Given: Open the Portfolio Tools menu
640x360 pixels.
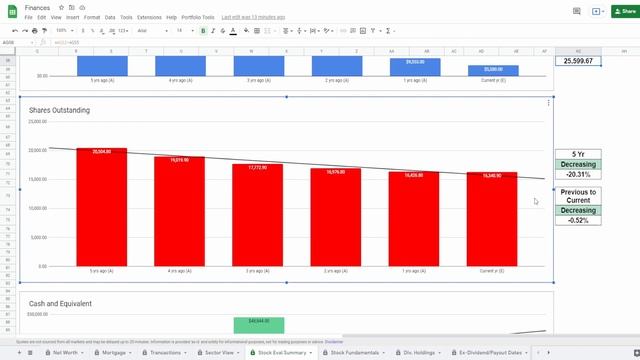Looking at the screenshot, I should [x=198, y=18].
